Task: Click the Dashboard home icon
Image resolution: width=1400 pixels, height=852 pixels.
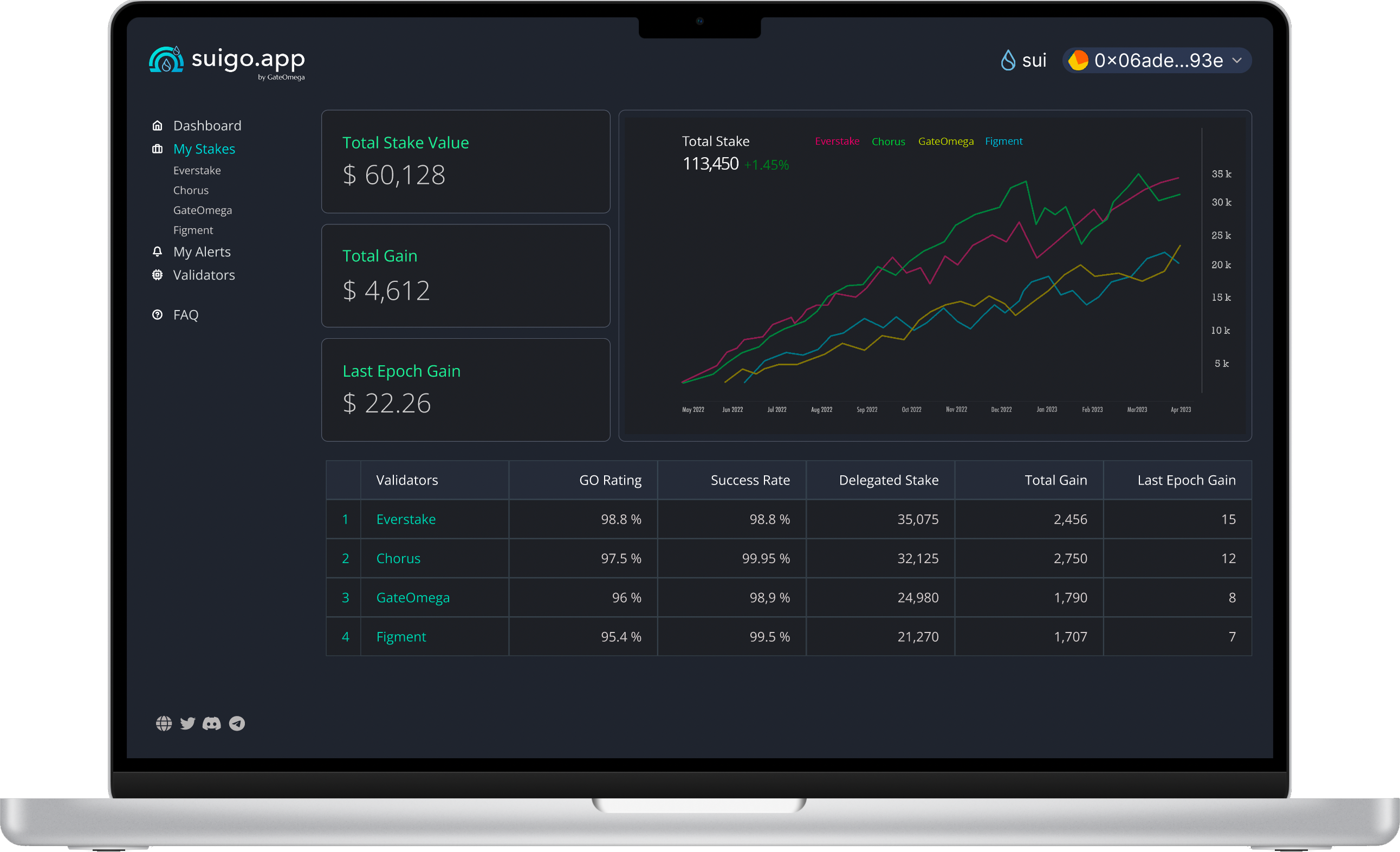Action: click(x=157, y=126)
